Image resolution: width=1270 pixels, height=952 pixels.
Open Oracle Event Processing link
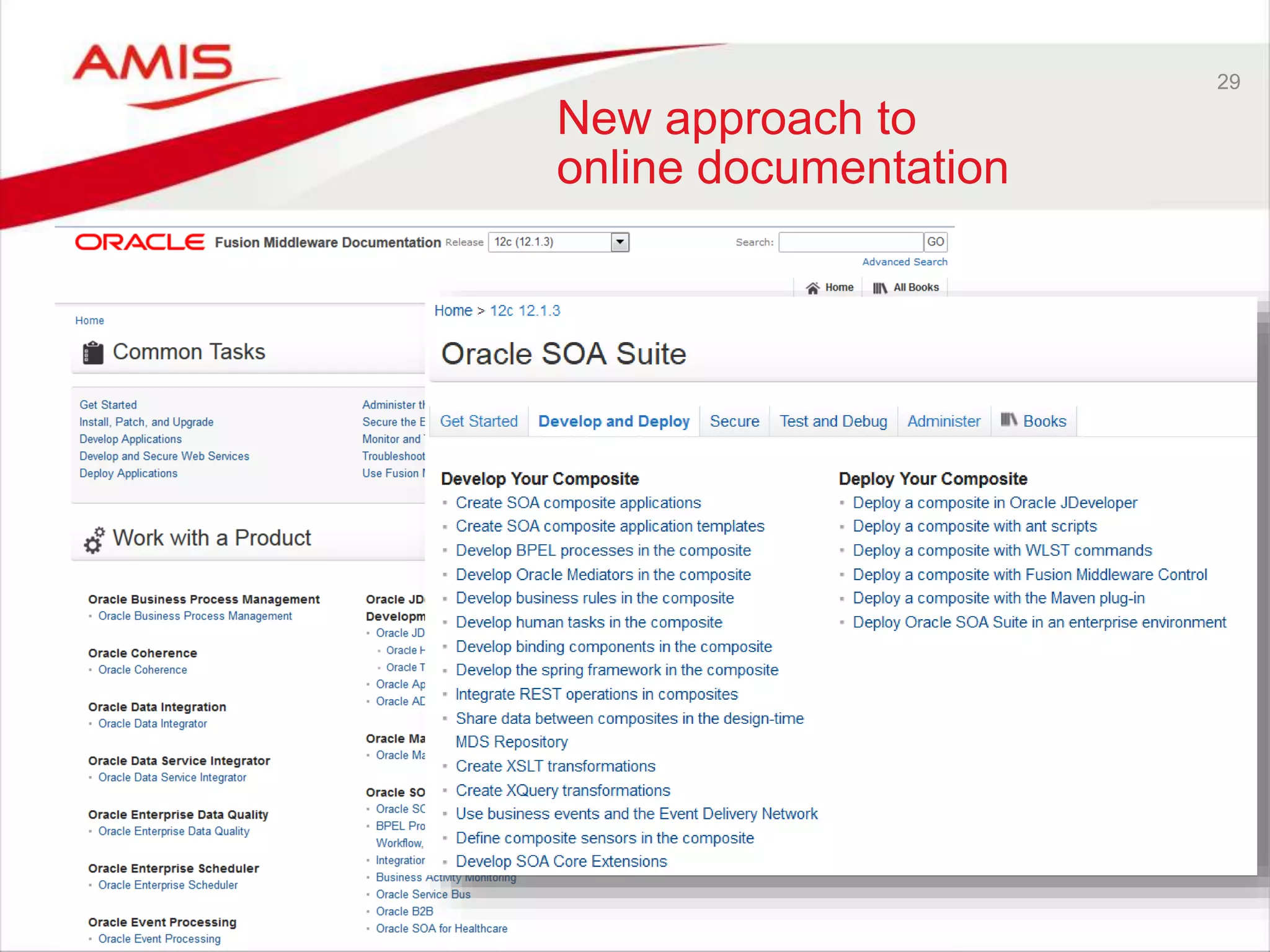click(159, 939)
